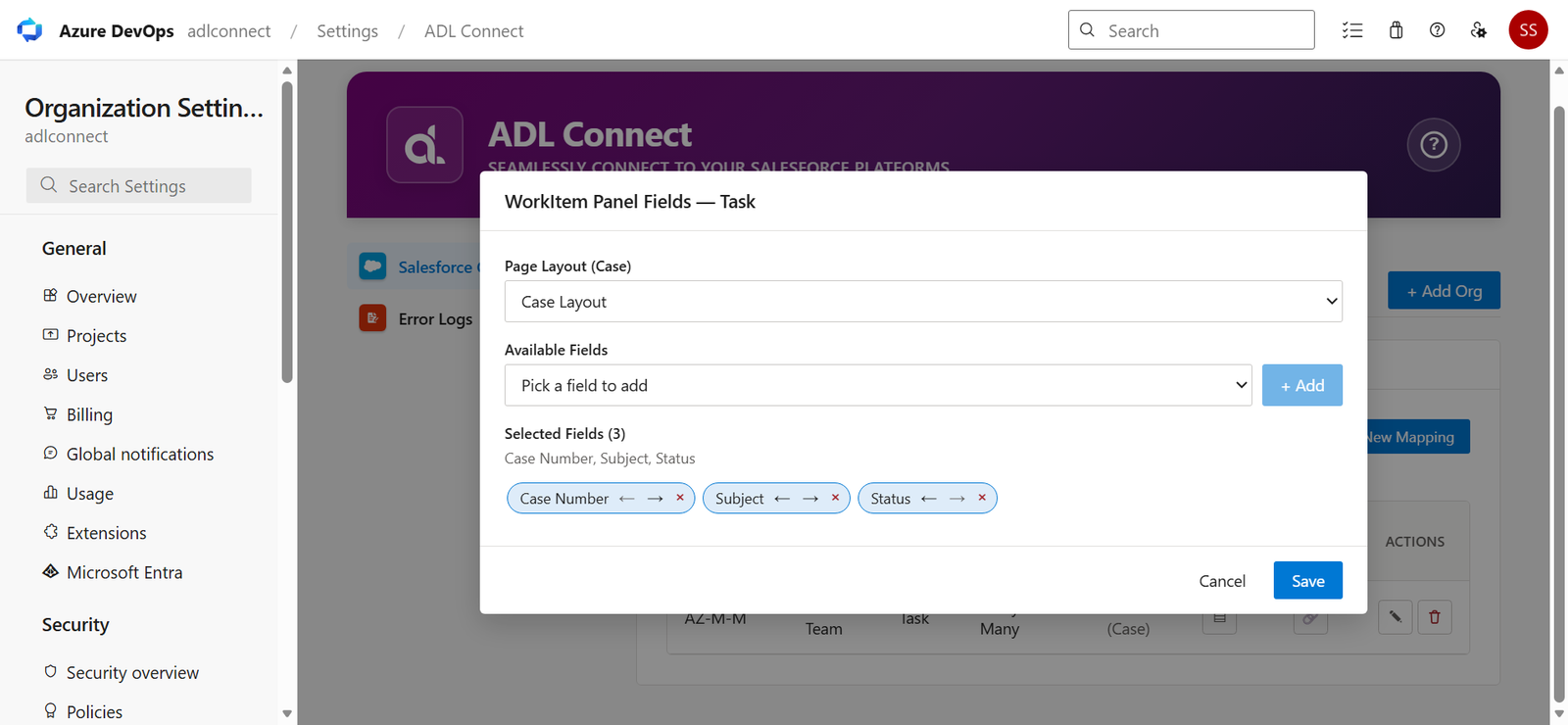Remove the Status field chip

click(x=982, y=498)
